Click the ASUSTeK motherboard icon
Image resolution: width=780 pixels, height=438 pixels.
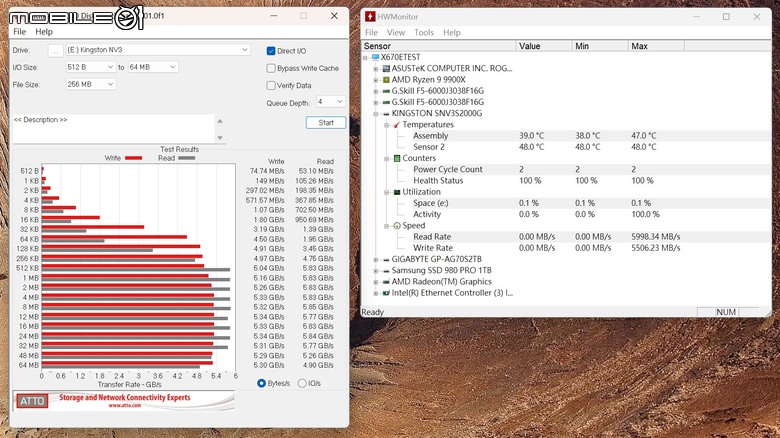click(386, 68)
